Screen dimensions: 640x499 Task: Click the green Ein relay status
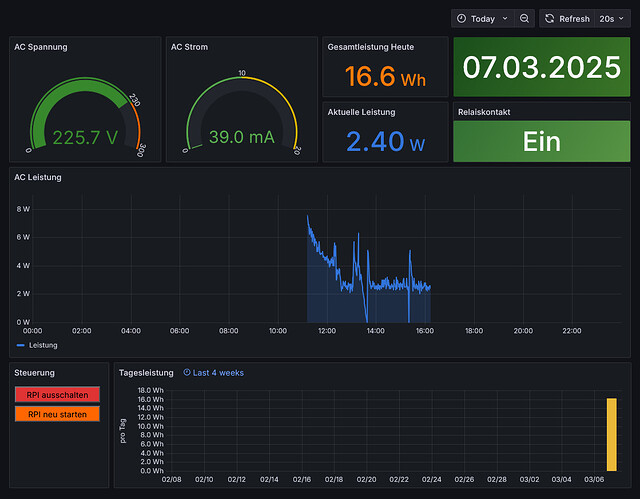[x=542, y=141]
